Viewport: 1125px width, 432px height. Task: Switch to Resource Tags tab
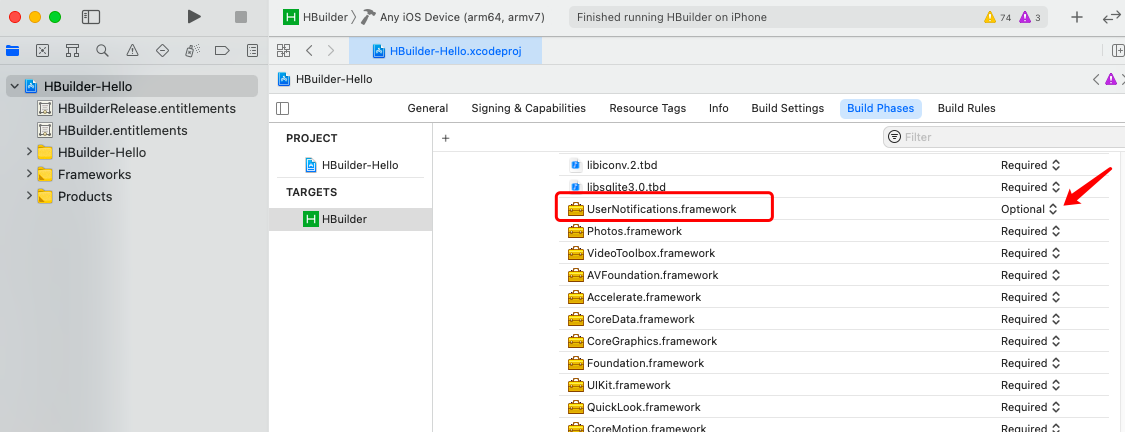click(x=647, y=108)
